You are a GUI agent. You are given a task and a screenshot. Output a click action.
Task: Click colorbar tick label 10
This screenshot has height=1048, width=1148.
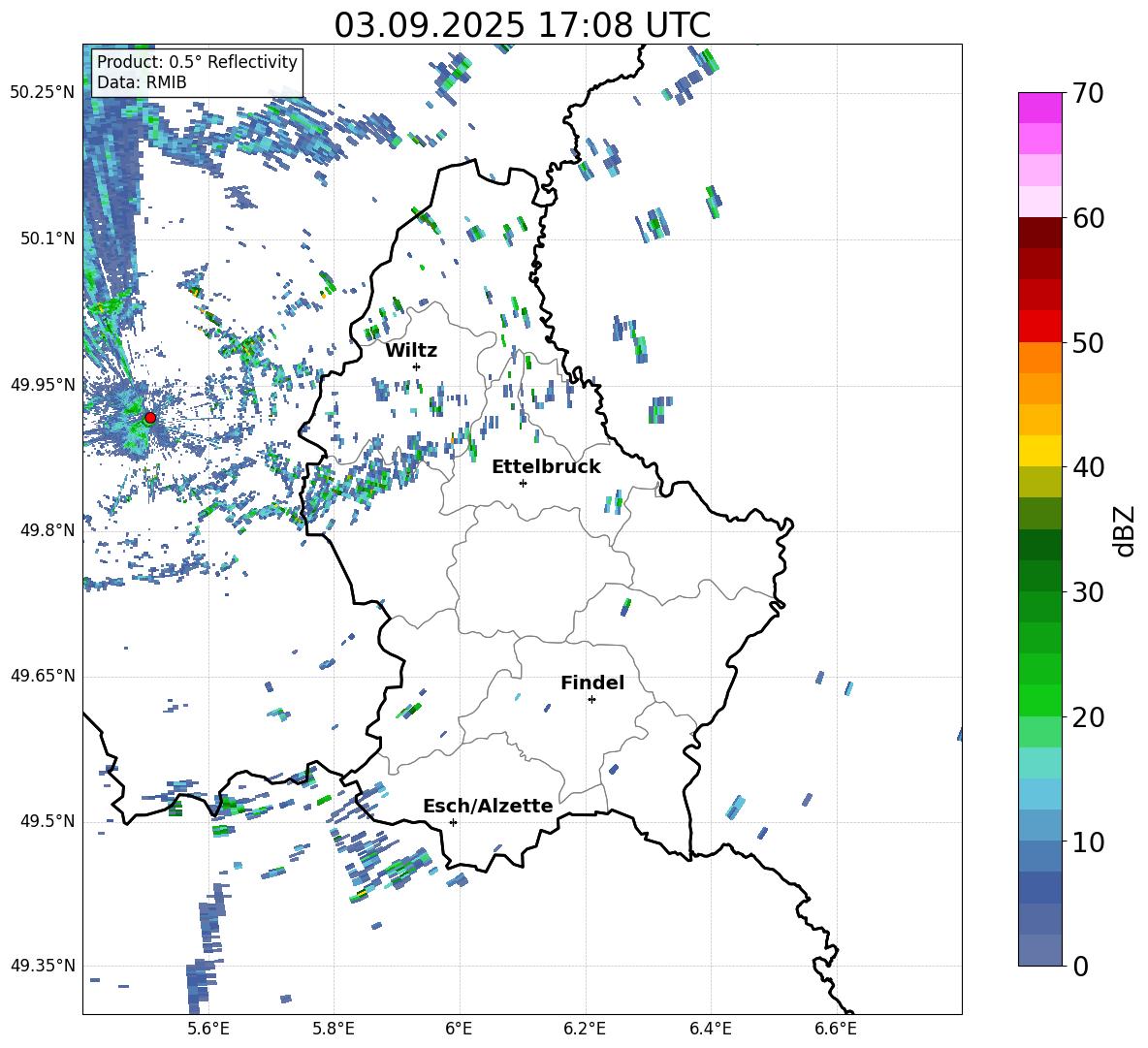click(x=1087, y=842)
